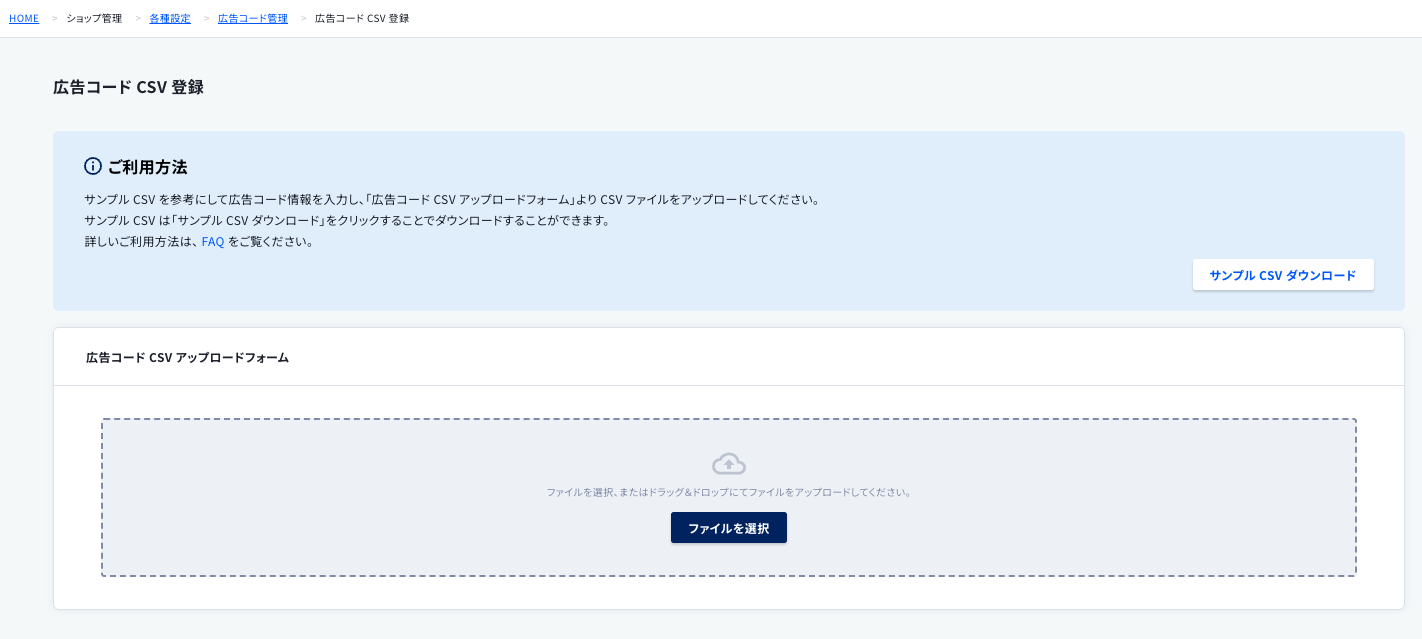Click the cloud upload icon

(729, 463)
